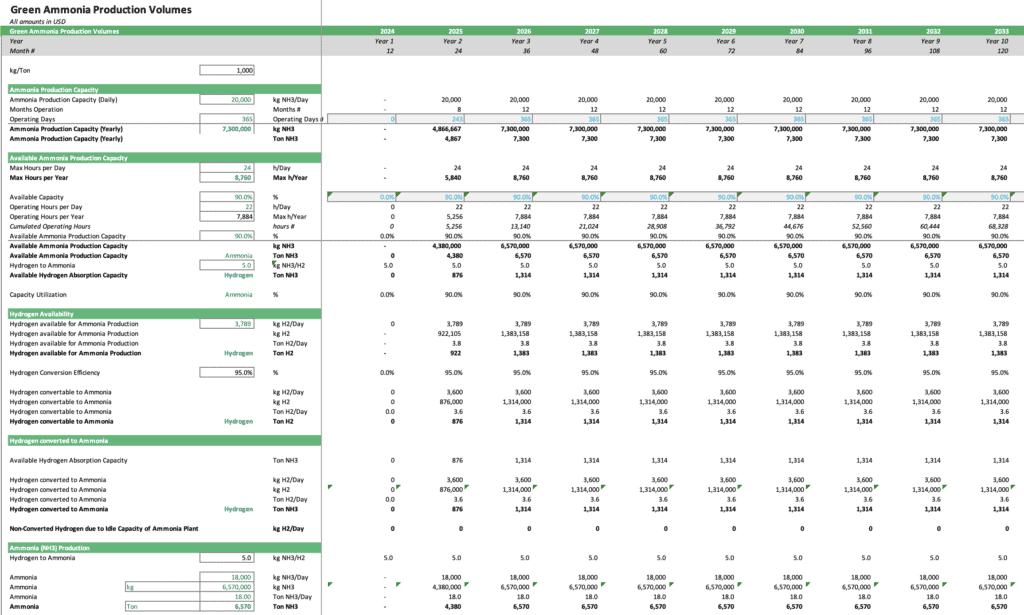The height and width of the screenshot is (615, 1024).
Task: Select the 'Month #' row label
Action: 22,51
